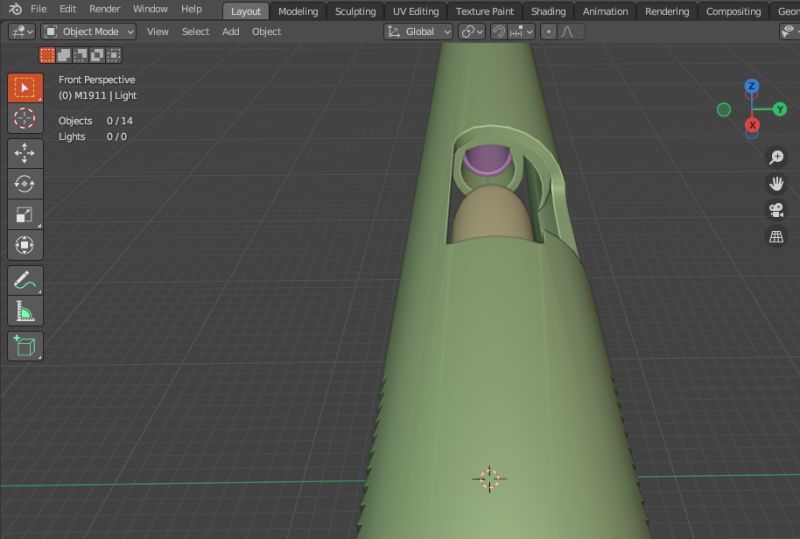800x539 pixels.
Task: Click the '(0) M1911 | Light' text
Action: [x=97, y=95]
